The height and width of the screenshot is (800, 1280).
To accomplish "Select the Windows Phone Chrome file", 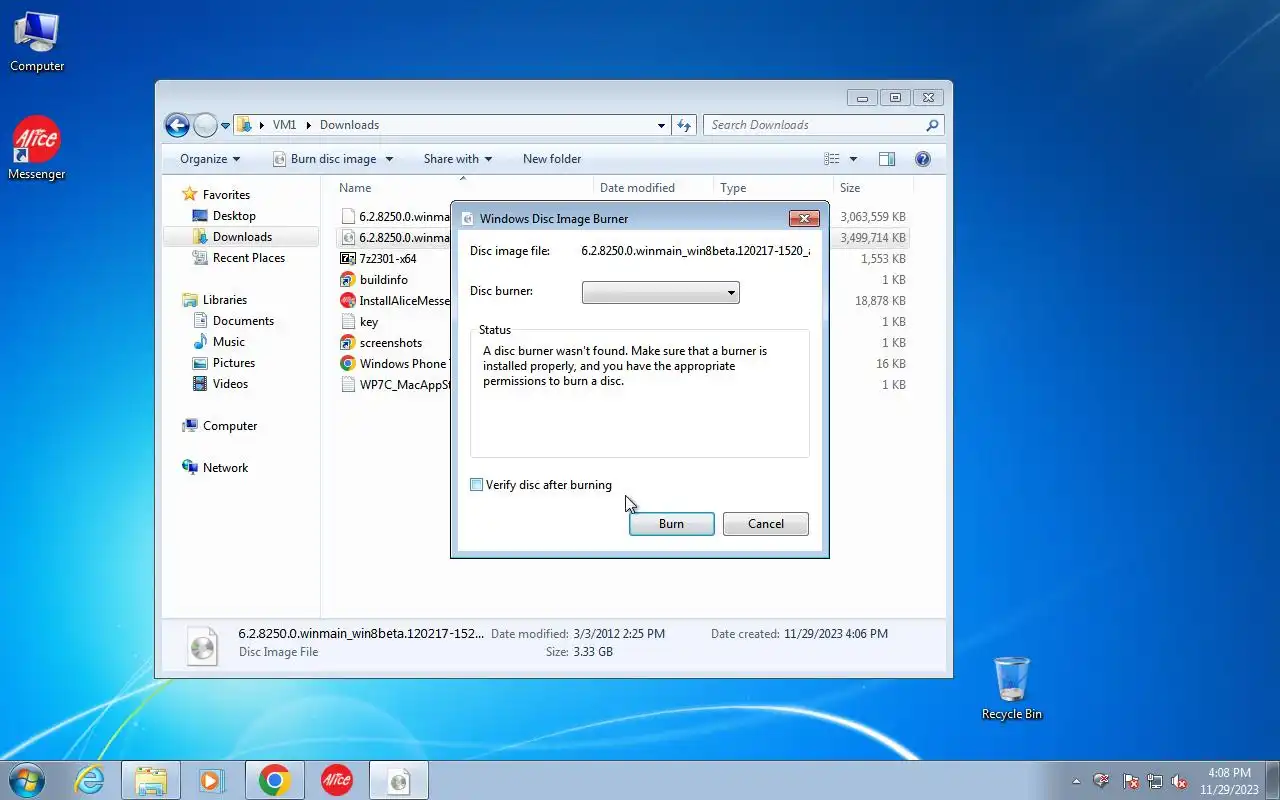I will pos(394,364).
